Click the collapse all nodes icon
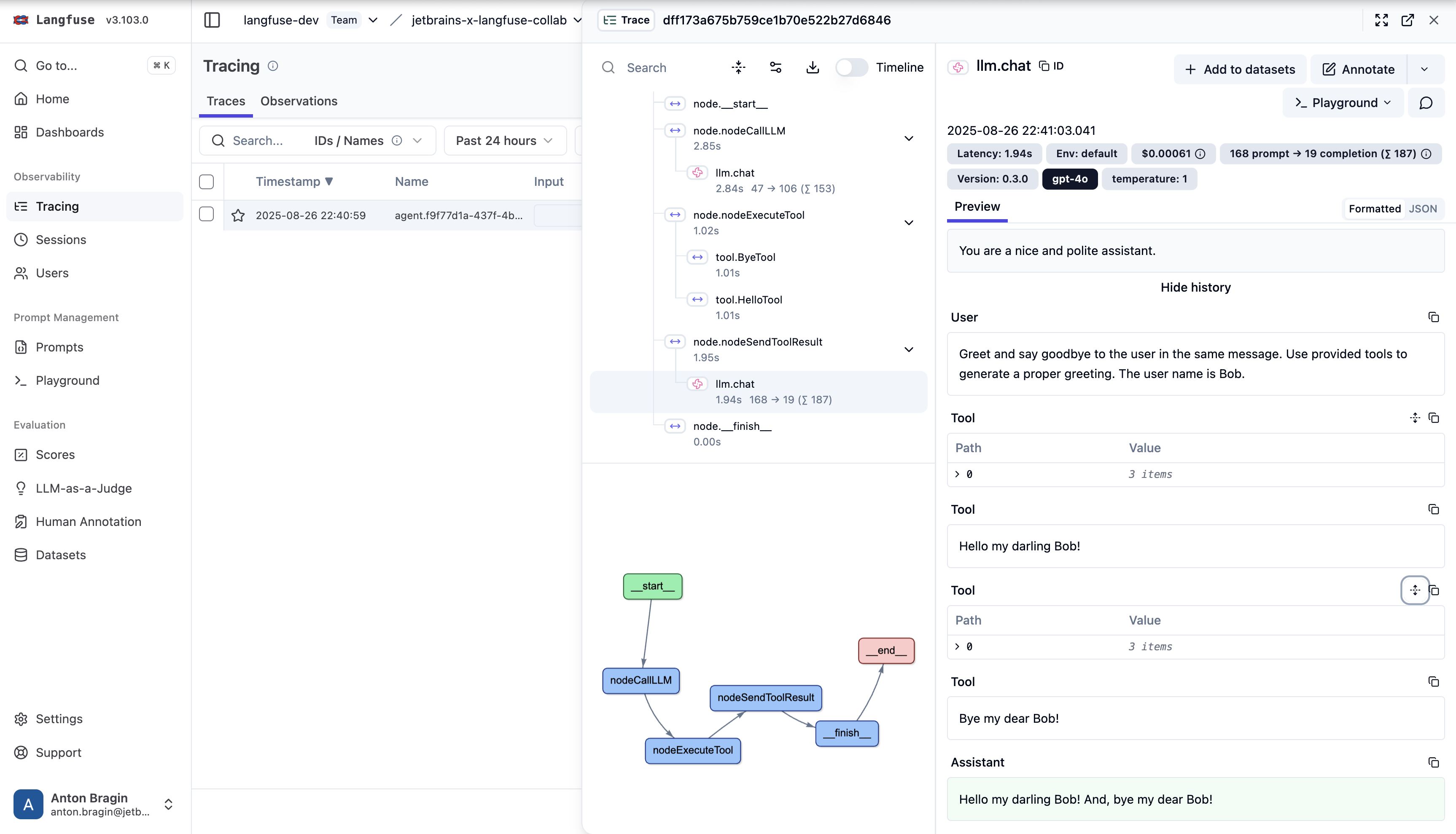1456x834 pixels. (x=738, y=67)
